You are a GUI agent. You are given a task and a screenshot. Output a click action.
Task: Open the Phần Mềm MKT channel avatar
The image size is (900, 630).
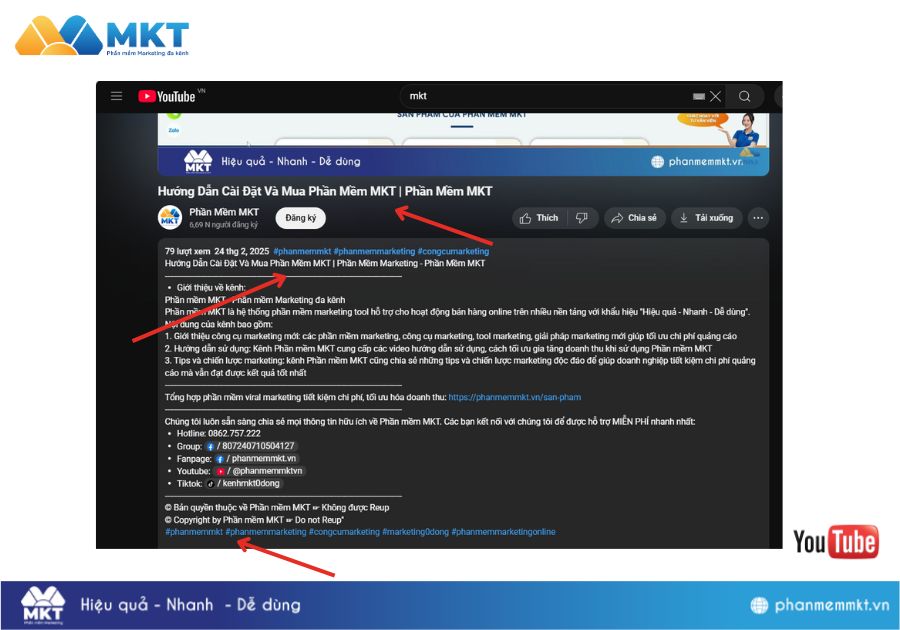(170, 218)
